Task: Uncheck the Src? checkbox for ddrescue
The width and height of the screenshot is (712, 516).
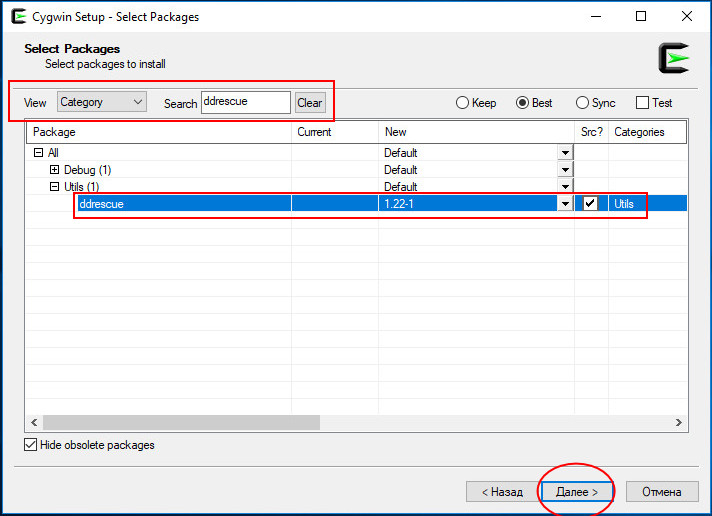Action: click(x=590, y=203)
